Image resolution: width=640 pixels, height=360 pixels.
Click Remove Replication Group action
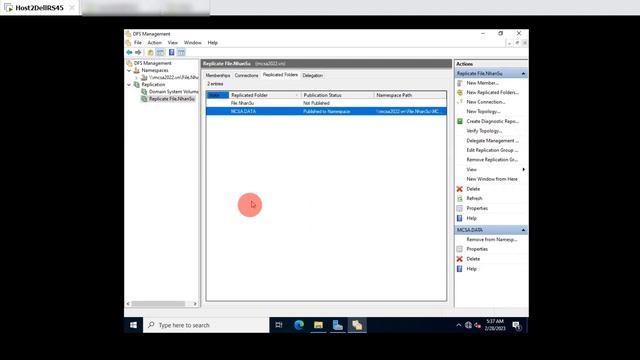pyautogui.click(x=492, y=160)
